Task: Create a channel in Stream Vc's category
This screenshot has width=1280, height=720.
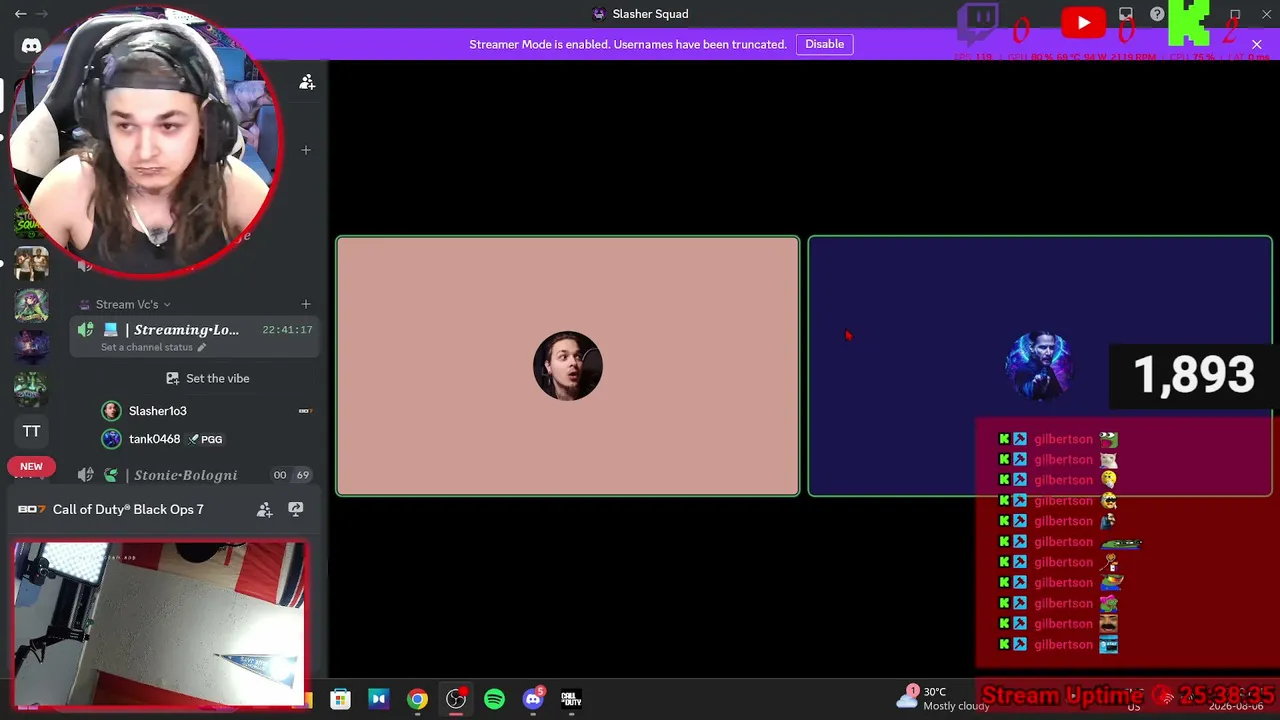Action: click(305, 304)
